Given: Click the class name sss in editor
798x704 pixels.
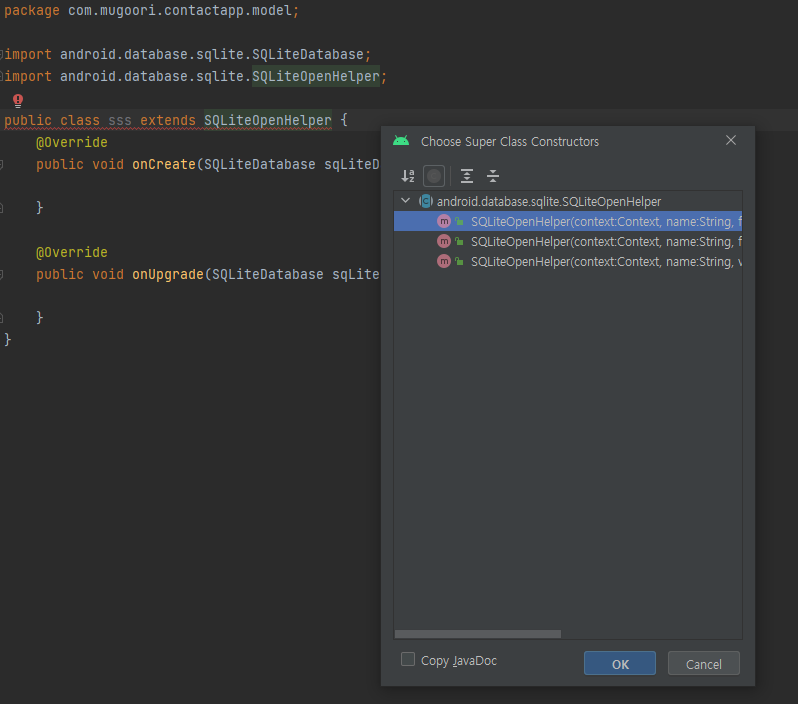Looking at the screenshot, I should click(120, 121).
